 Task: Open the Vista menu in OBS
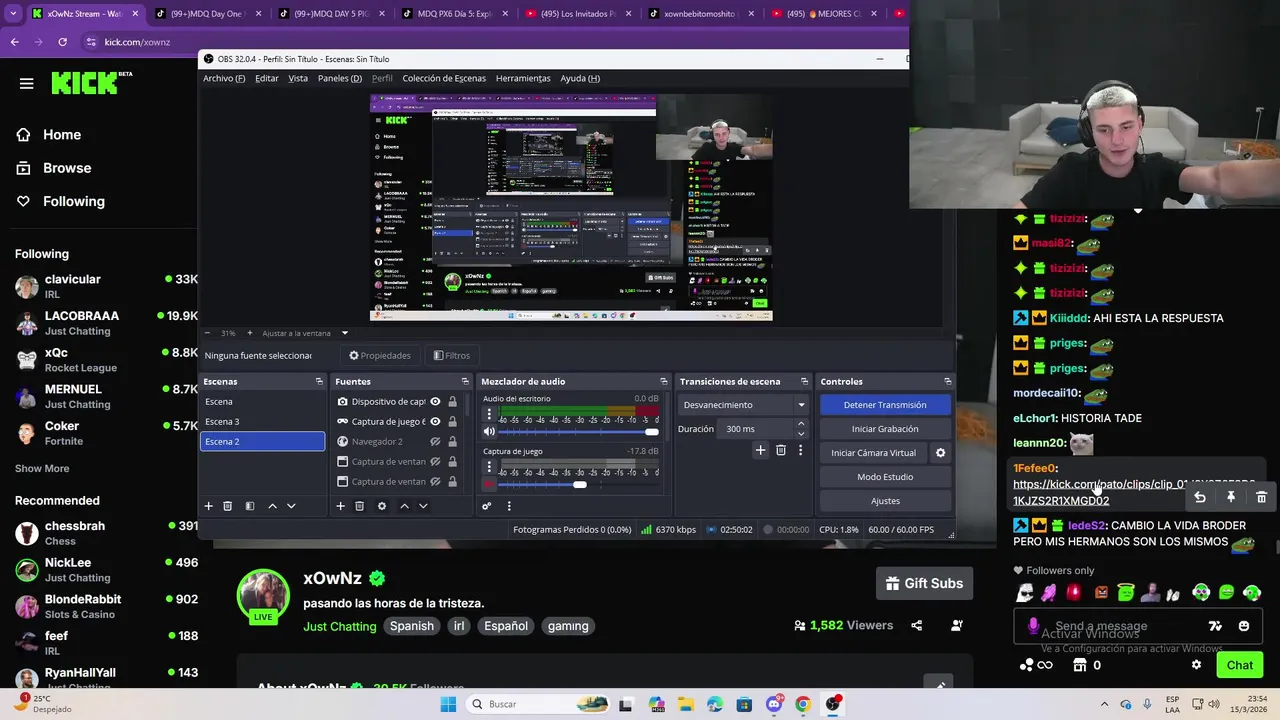pos(298,78)
